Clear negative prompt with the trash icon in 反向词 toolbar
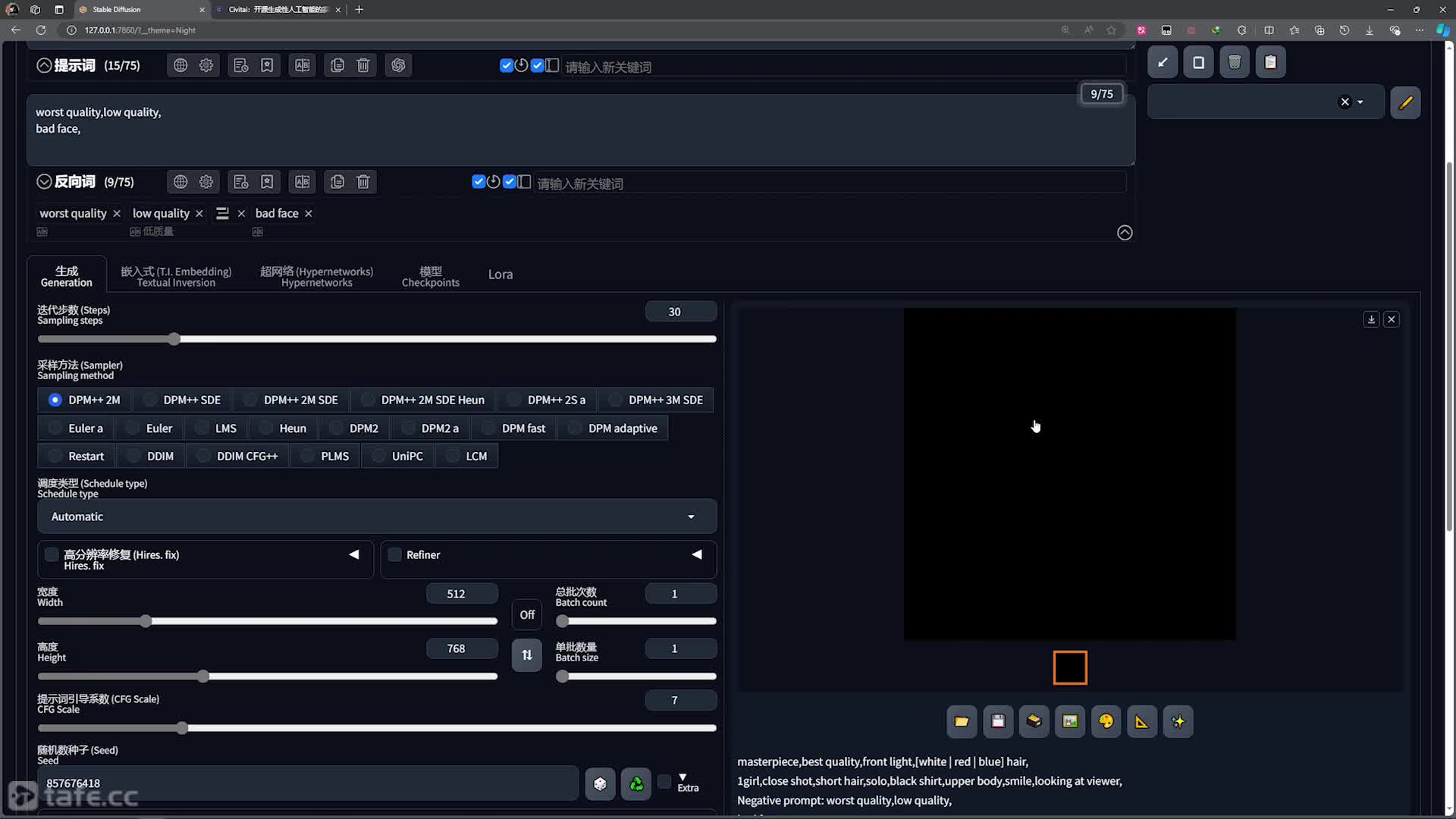1456x819 pixels. [363, 182]
